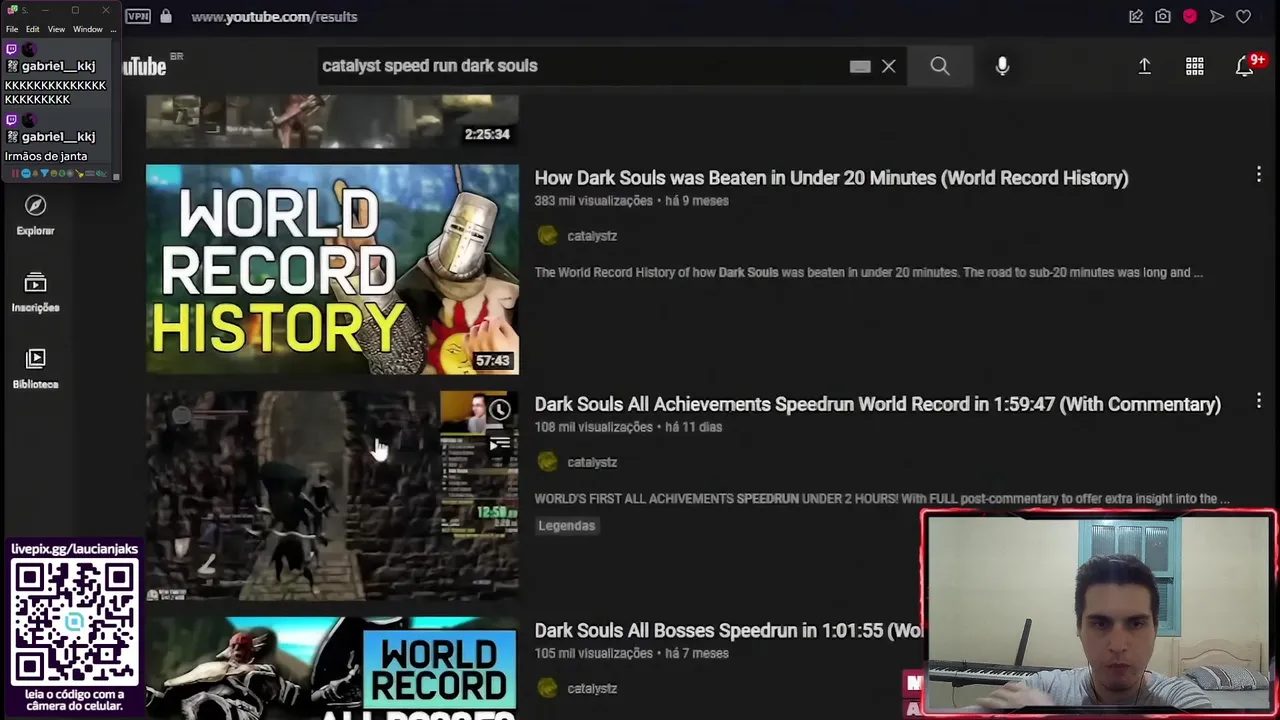
Task: Open the YouTube apps grid icon
Action: pyautogui.click(x=1194, y=66)
